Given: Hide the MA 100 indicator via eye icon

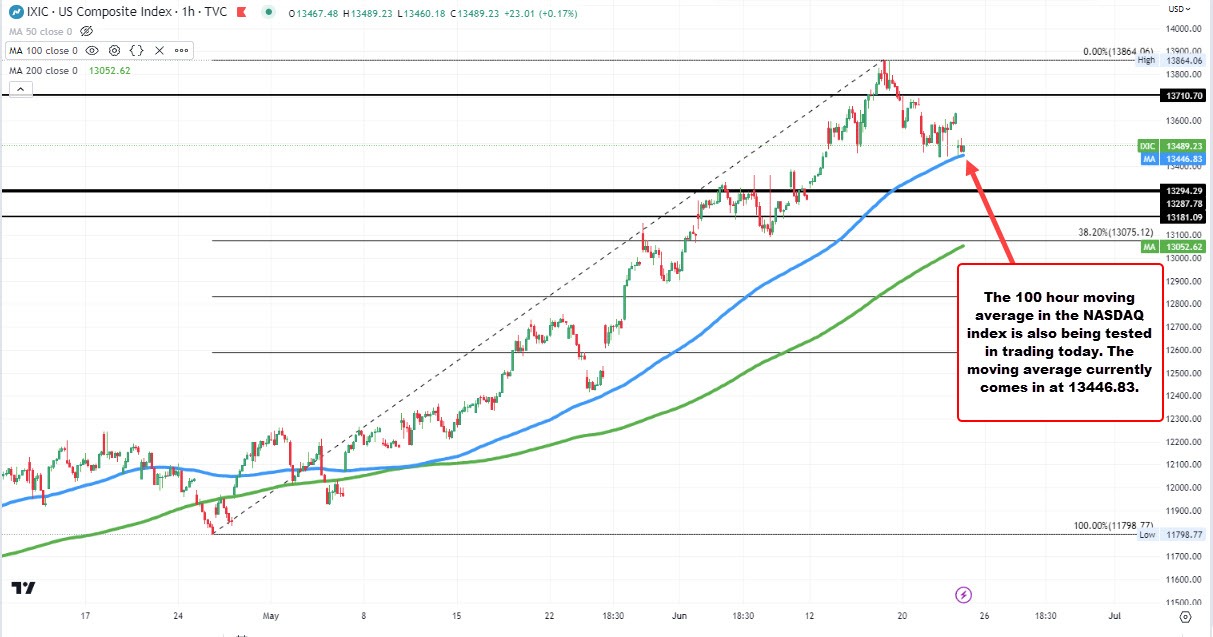Looking at the screenshot, I should click(92, 49).
